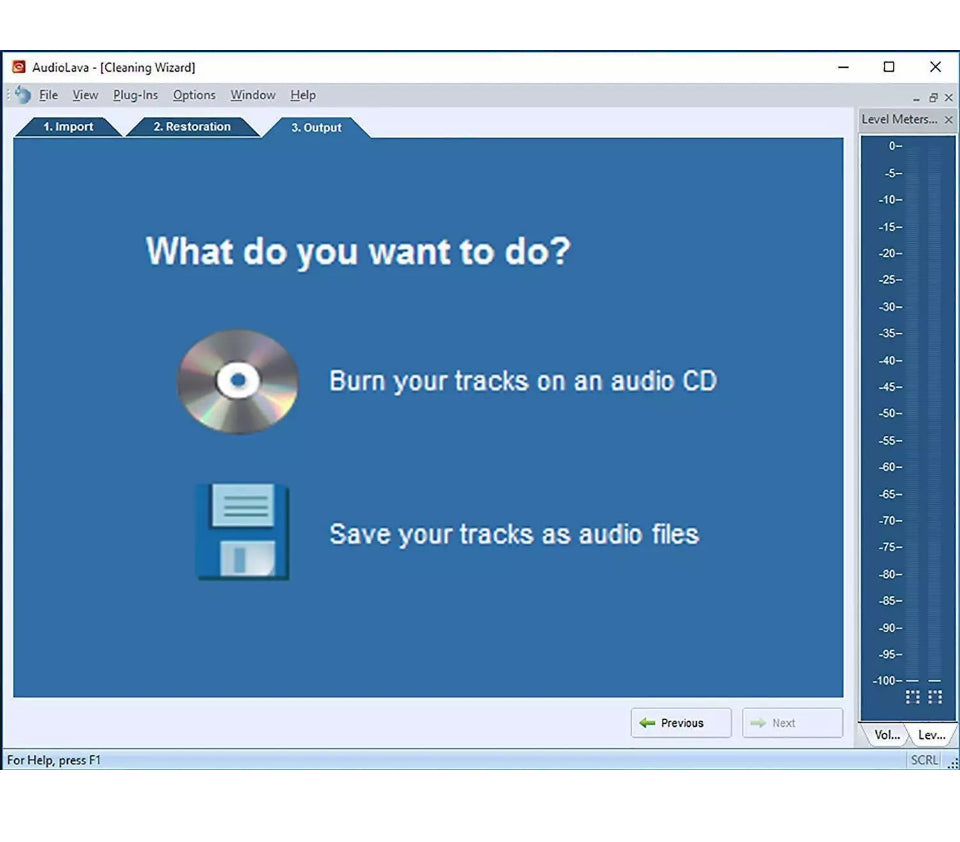Open the View menu
Screen dimensions: 960x842
[x=85, y=95]
